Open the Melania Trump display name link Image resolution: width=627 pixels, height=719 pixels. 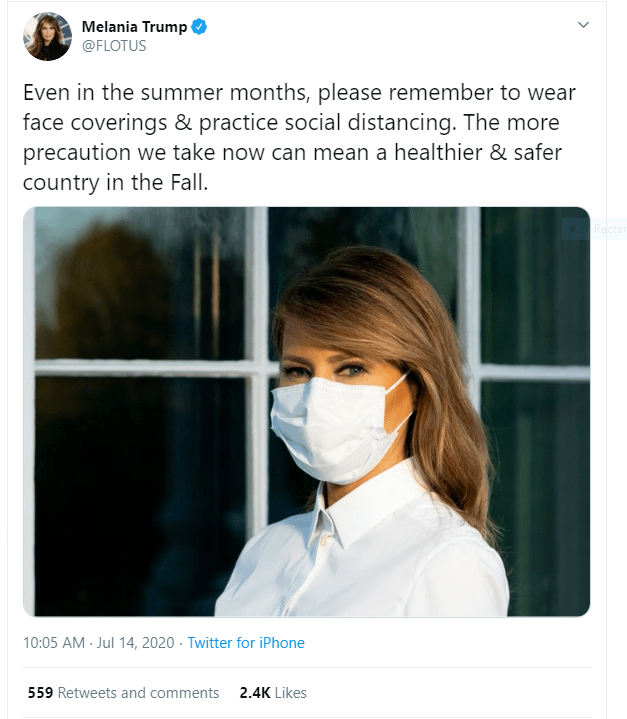coord(134,27)
